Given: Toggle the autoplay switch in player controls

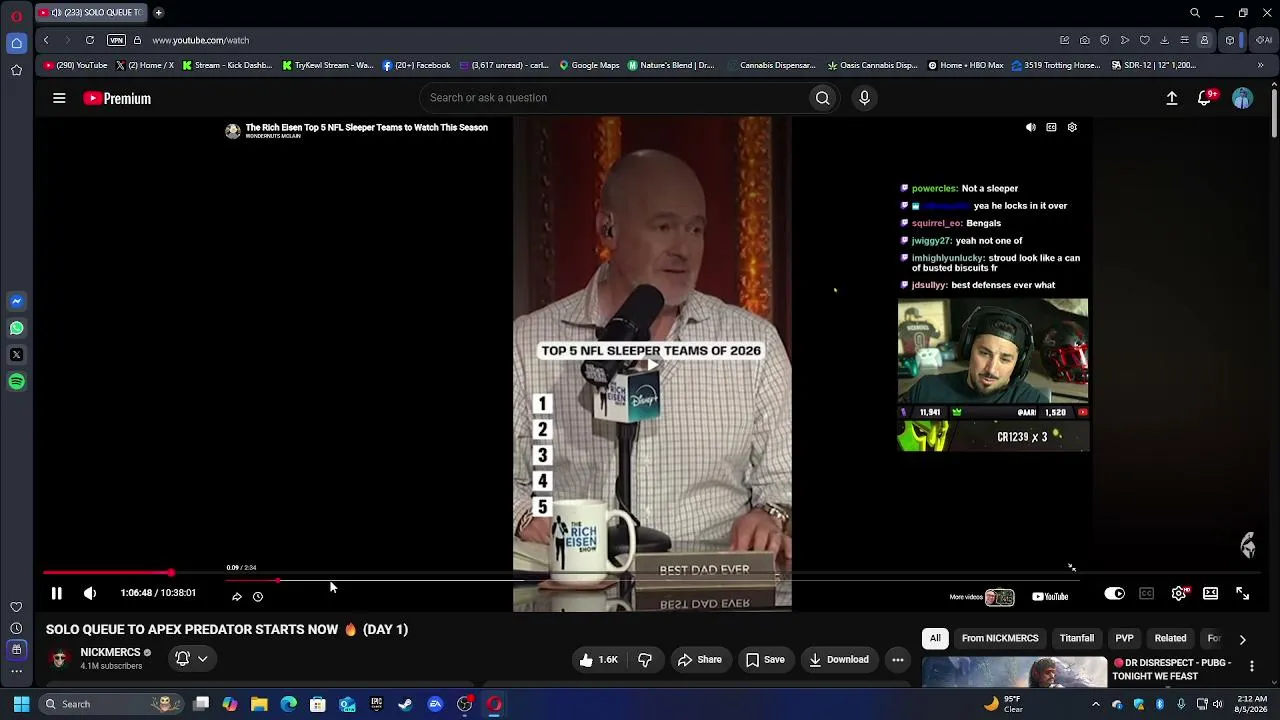Looking at the screenshot, I should (1114, 594).
